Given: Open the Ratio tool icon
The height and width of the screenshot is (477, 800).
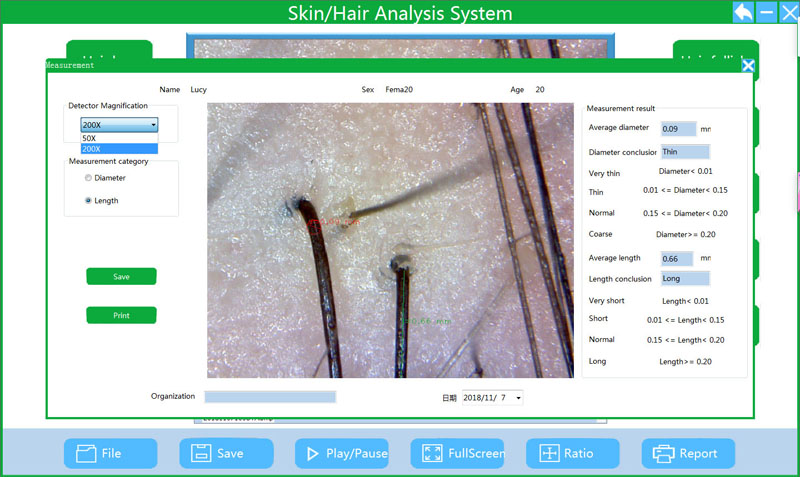Looking at the screenshot, I should [548, 454].
